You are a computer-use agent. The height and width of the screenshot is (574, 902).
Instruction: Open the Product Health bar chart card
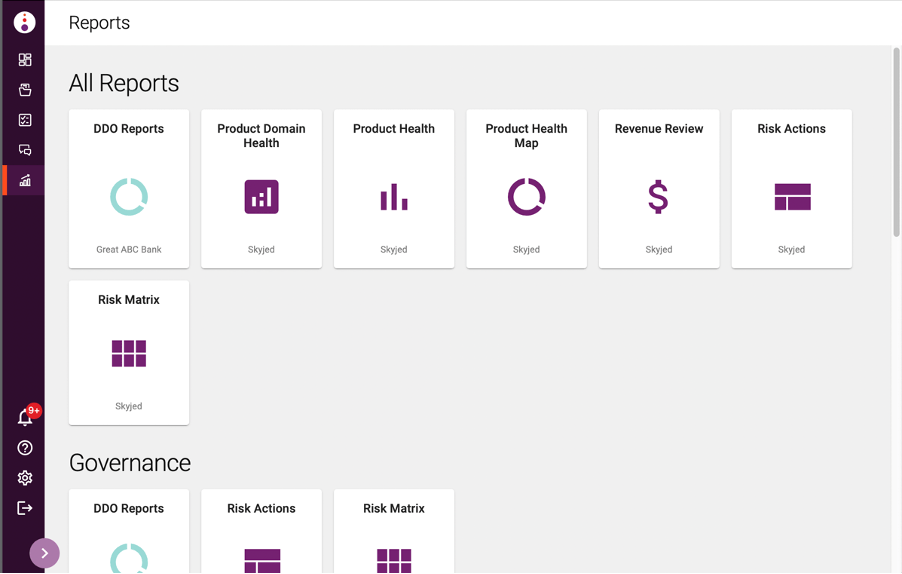tap(394, 189)
